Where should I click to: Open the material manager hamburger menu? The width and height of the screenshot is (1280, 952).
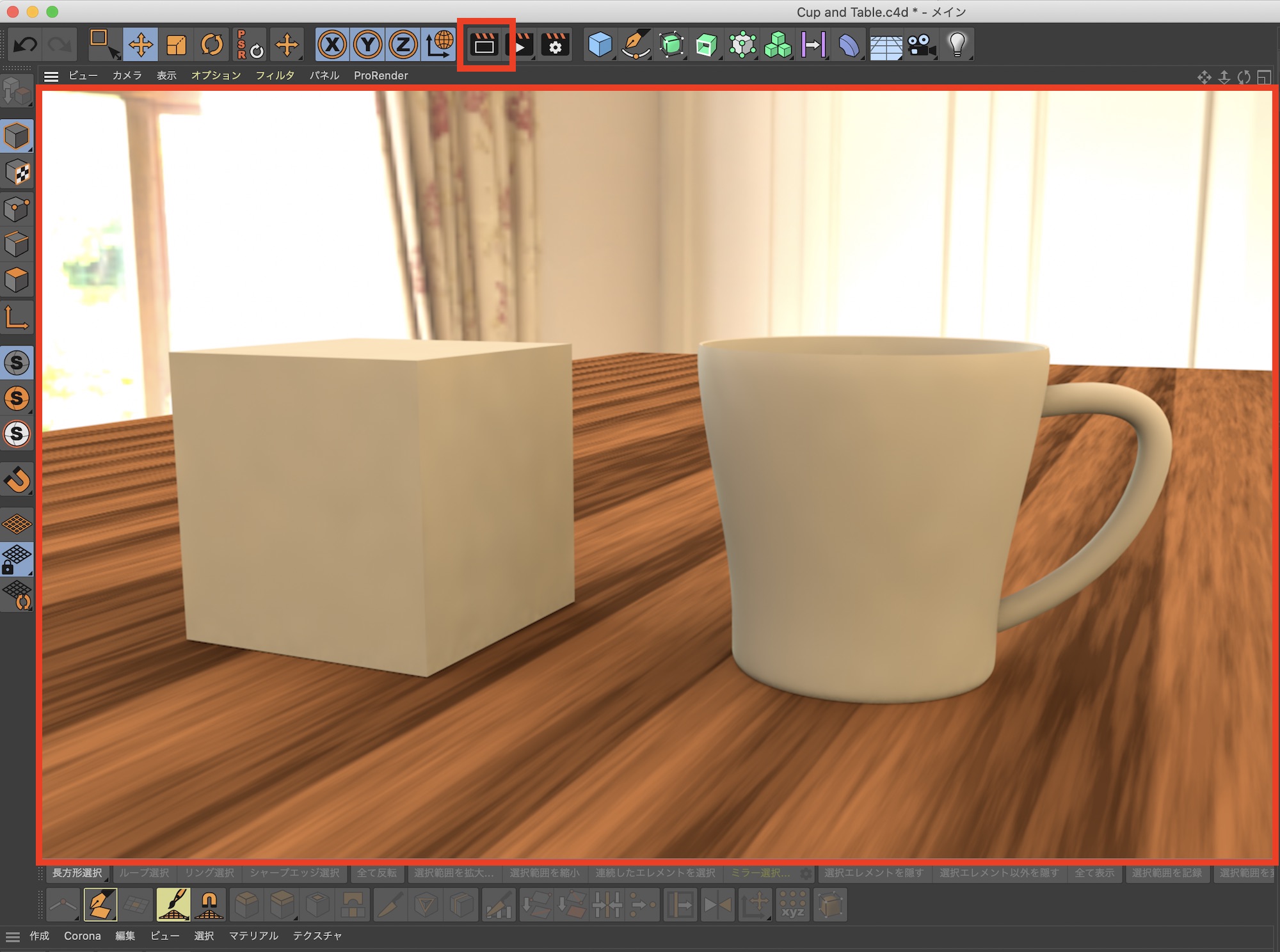coord(12,937)
